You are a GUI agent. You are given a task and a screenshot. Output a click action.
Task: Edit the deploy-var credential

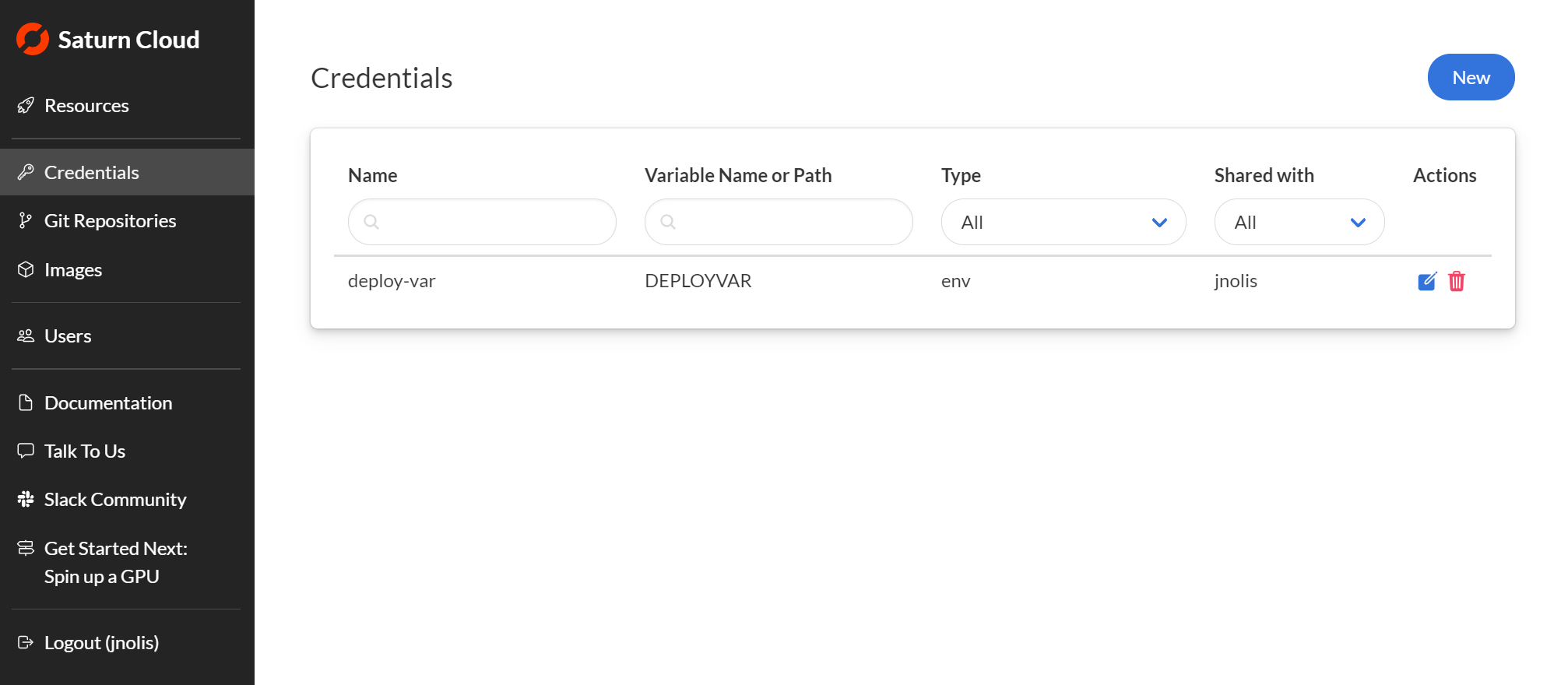click(1426, 281)
